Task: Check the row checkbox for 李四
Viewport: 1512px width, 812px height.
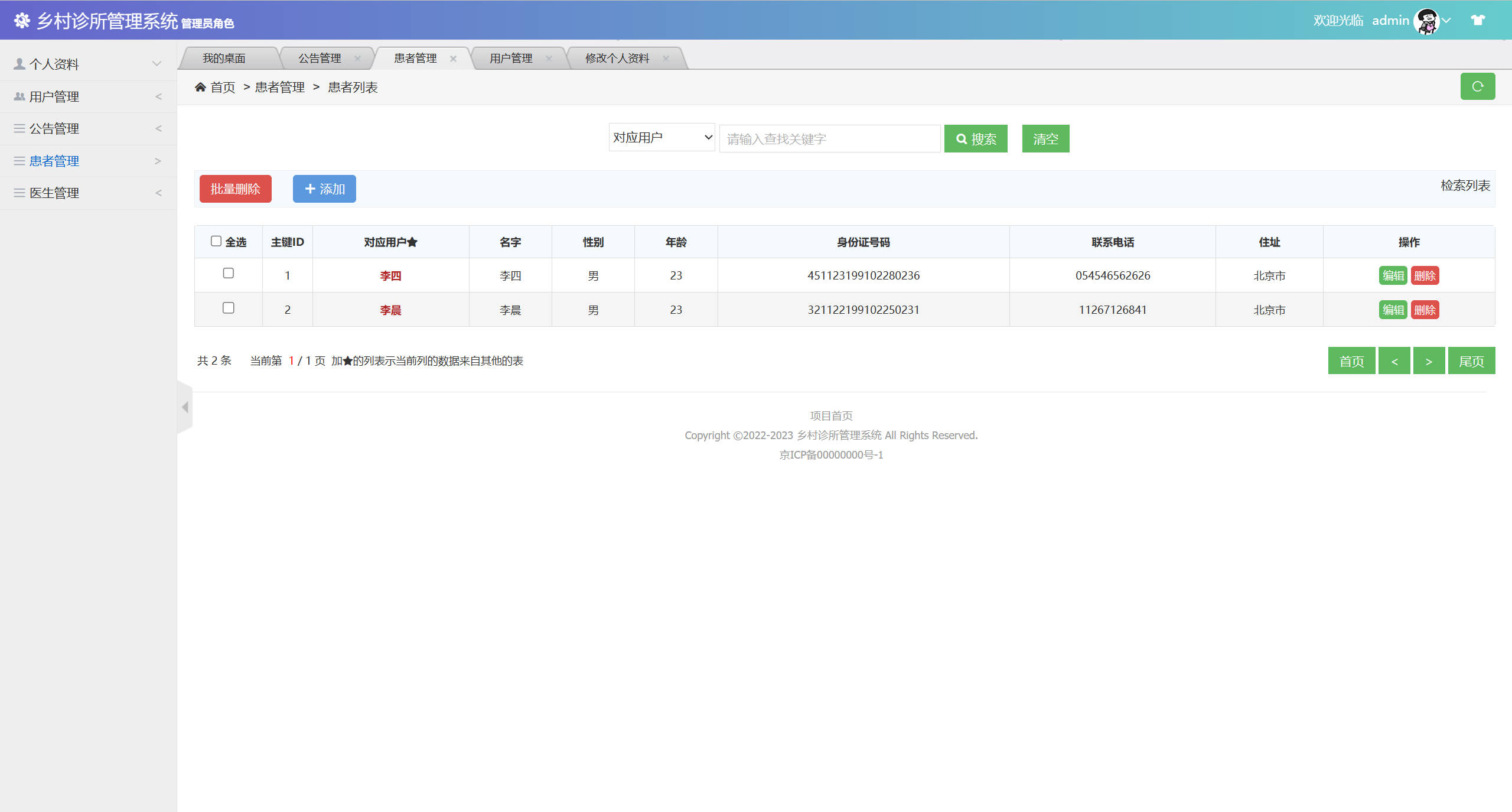Action: [x=229, y=273]
